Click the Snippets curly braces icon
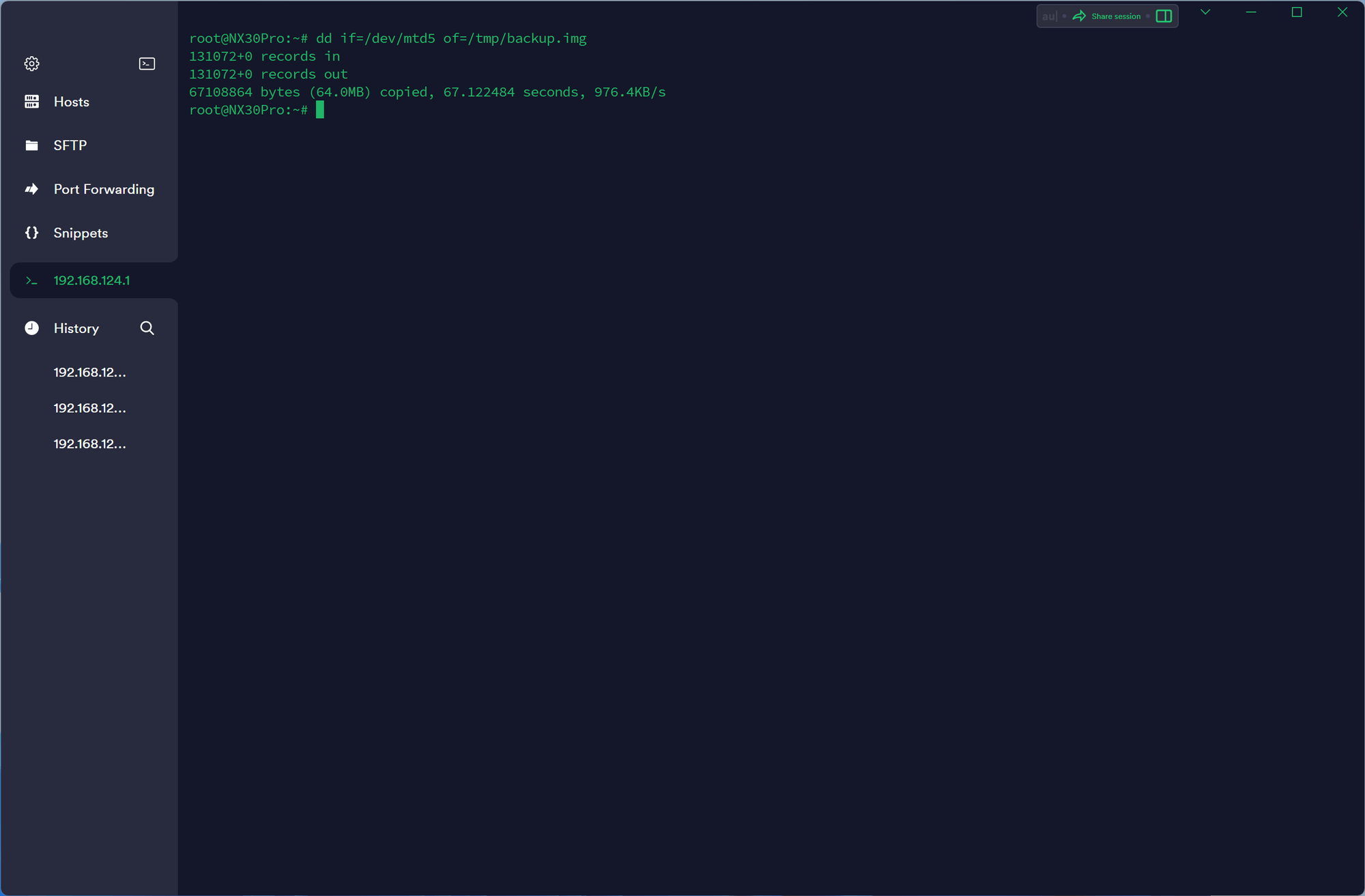1365x896 pixels. (x=31, y=233)
